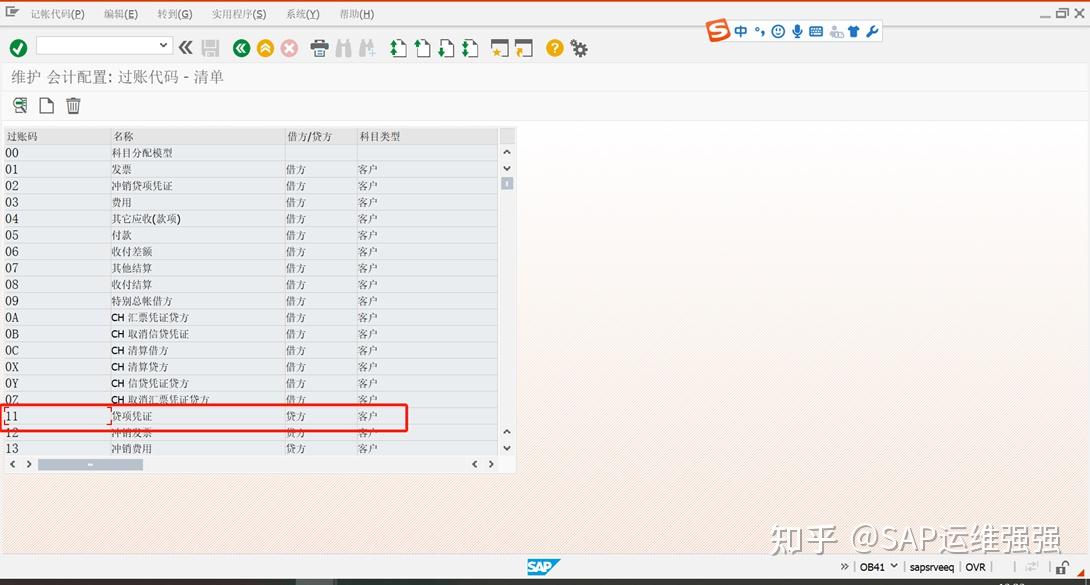Open the 转到(G) menu
1090x585 pixels.
[174, 13]
